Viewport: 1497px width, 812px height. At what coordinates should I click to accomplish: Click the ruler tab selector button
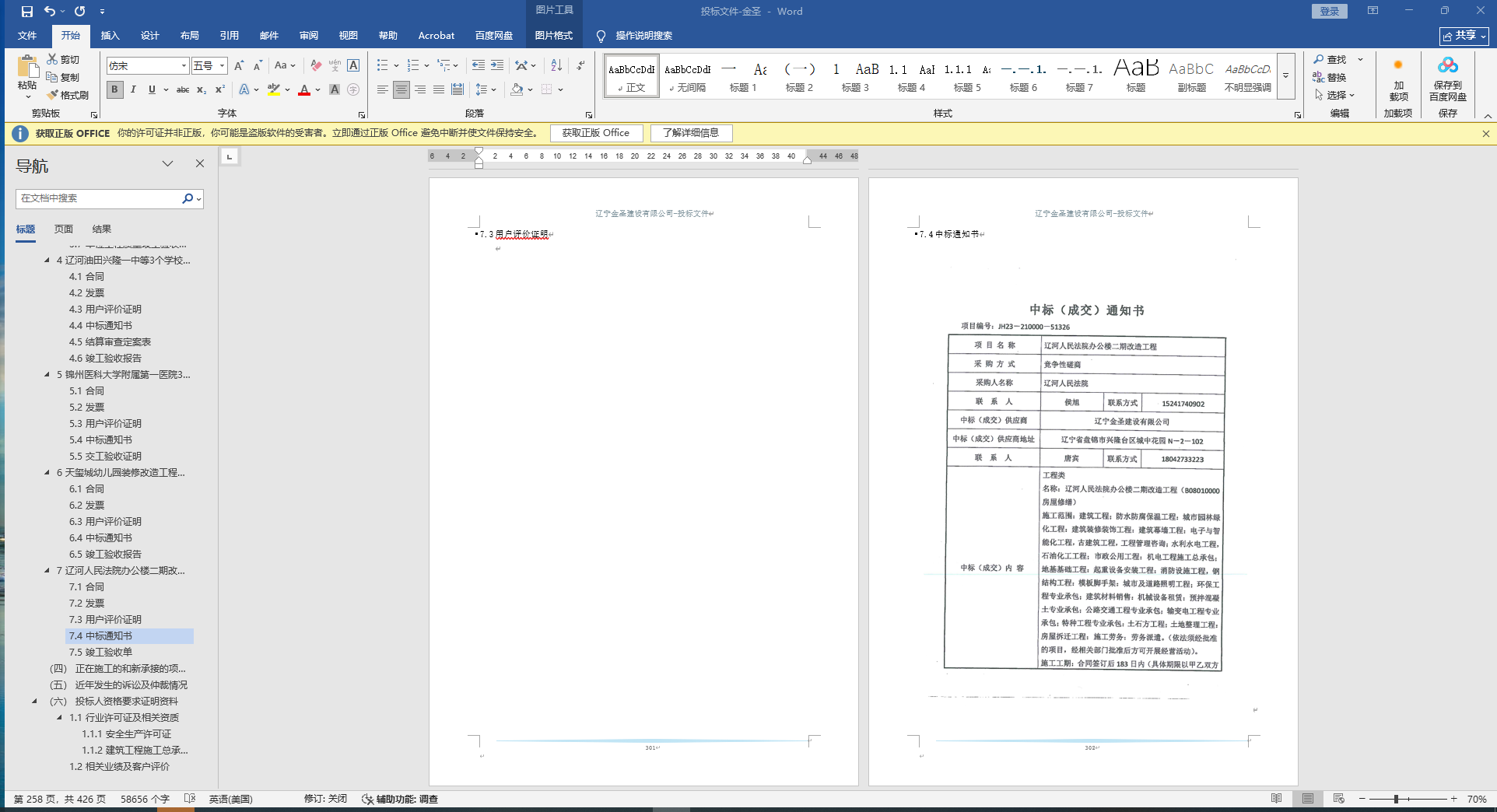[230, 156]
